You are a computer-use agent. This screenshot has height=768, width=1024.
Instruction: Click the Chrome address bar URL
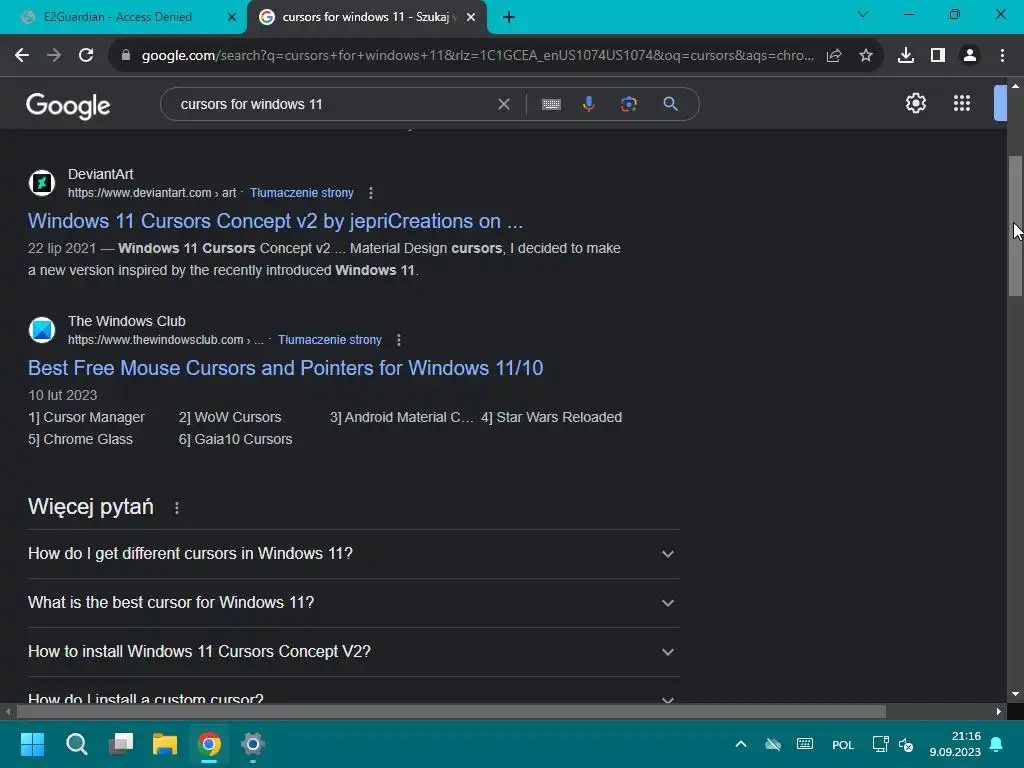click(477, 56)
